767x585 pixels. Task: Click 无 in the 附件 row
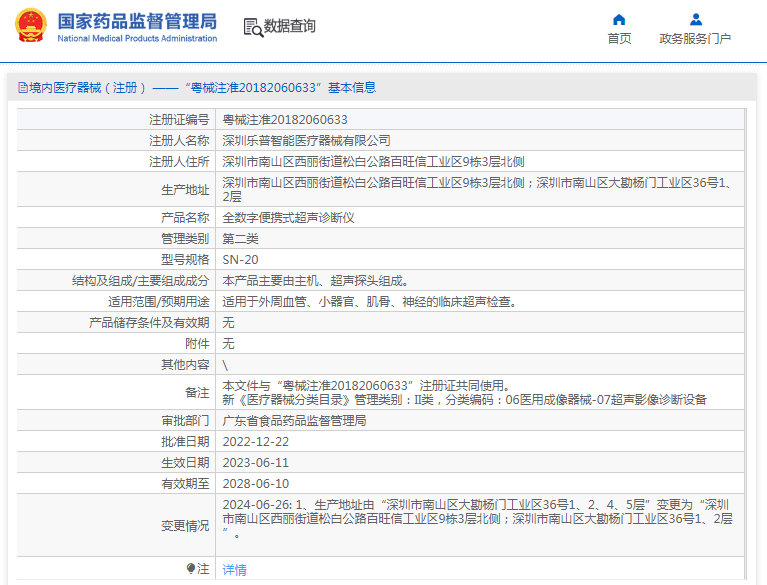(228, 344)
